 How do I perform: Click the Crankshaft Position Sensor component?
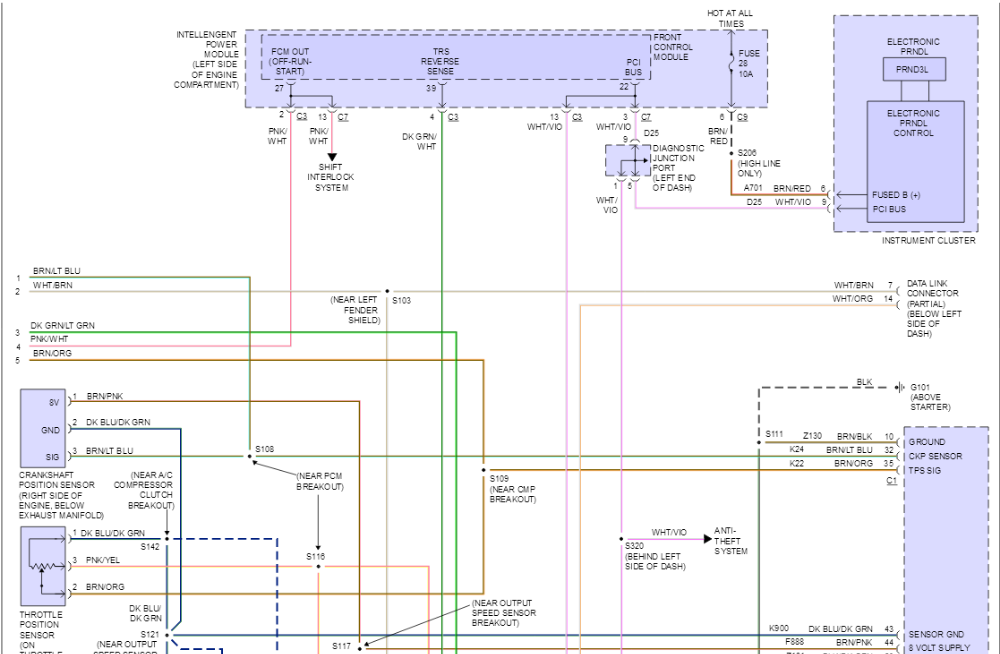click(43, 428)
